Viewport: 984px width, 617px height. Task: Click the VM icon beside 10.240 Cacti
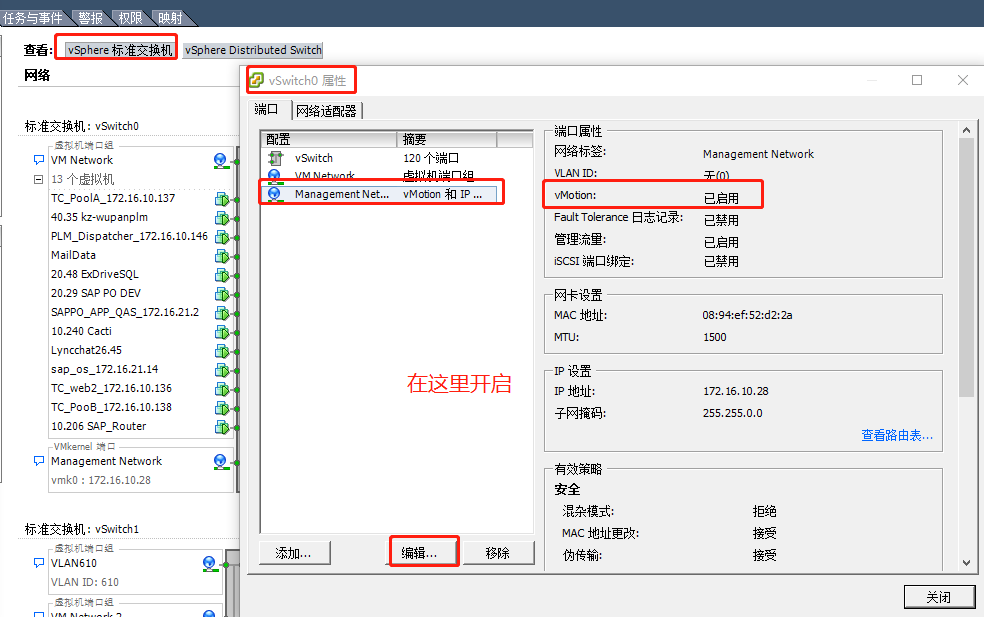(x=222, y=332)
